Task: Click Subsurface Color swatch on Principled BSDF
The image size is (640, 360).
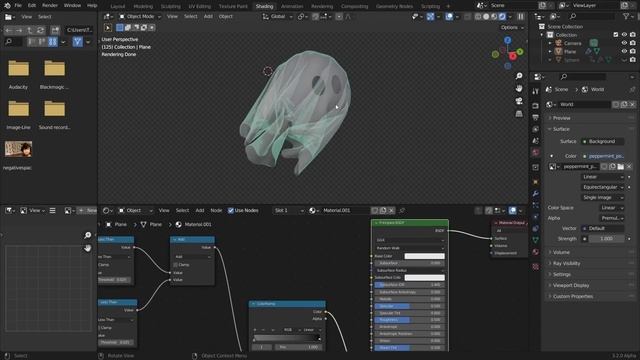Action: (424, 278)
